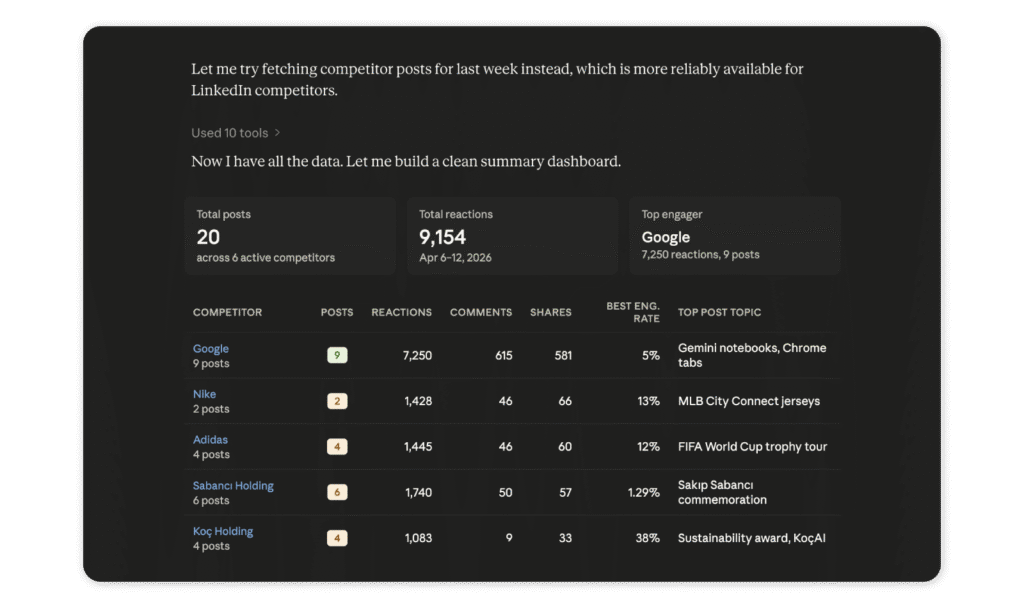Click the Best Eng. Rate column header

coord(633,312)
